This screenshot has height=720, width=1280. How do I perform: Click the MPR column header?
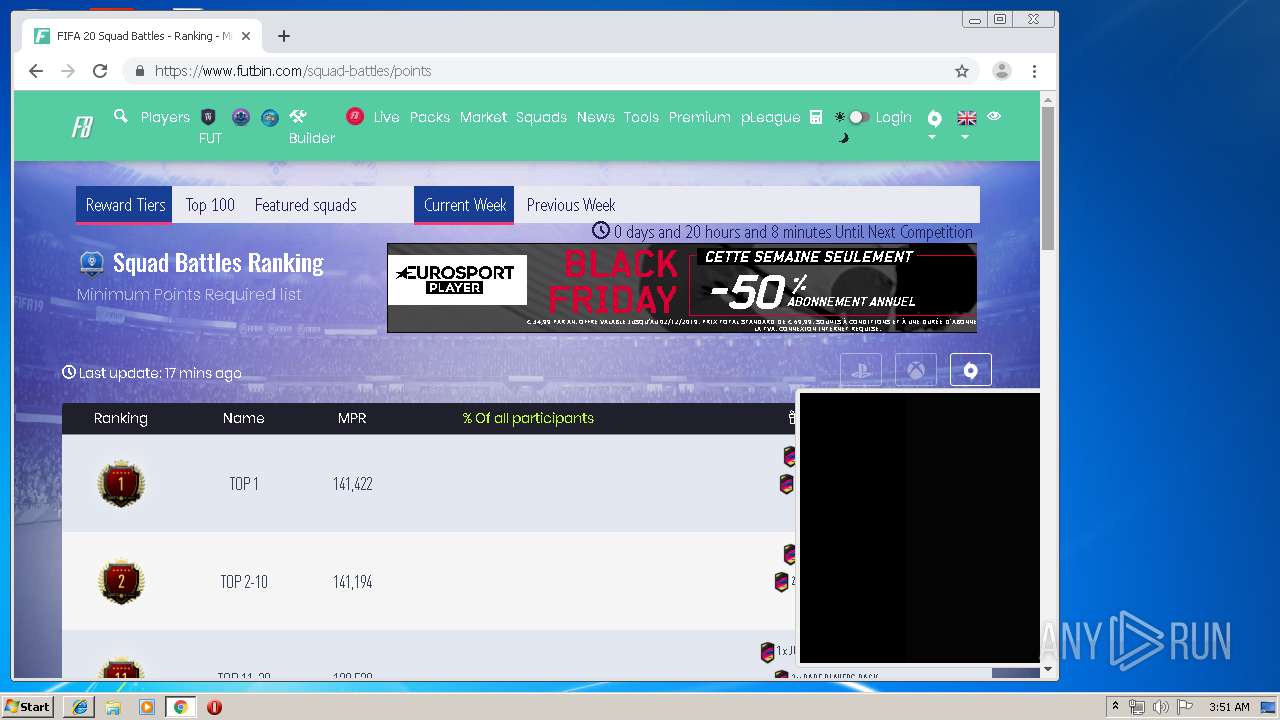(x=352, y=418)
